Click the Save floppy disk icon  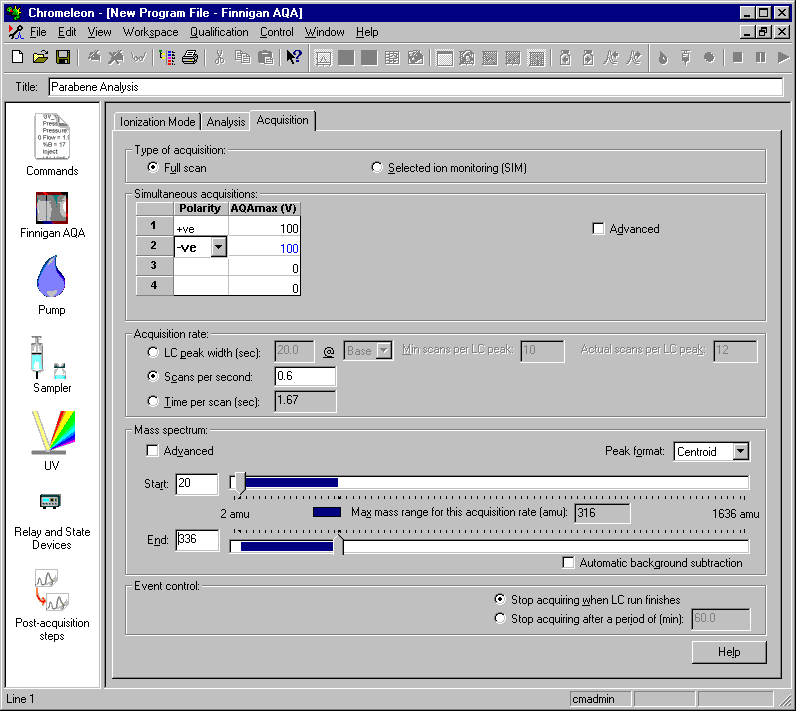(63, 57)
